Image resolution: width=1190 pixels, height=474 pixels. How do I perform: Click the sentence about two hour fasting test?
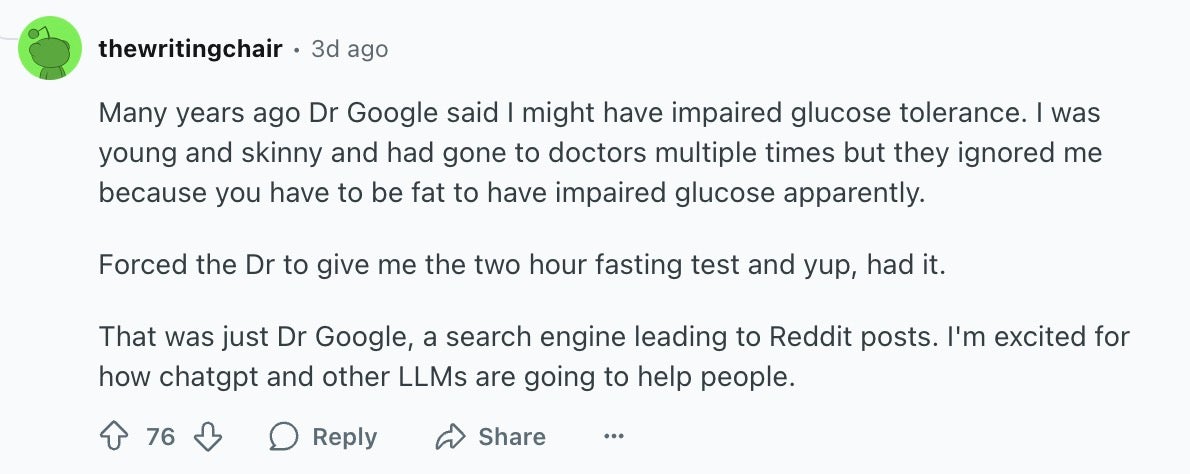pyautogui.click(x=522, y=265)
